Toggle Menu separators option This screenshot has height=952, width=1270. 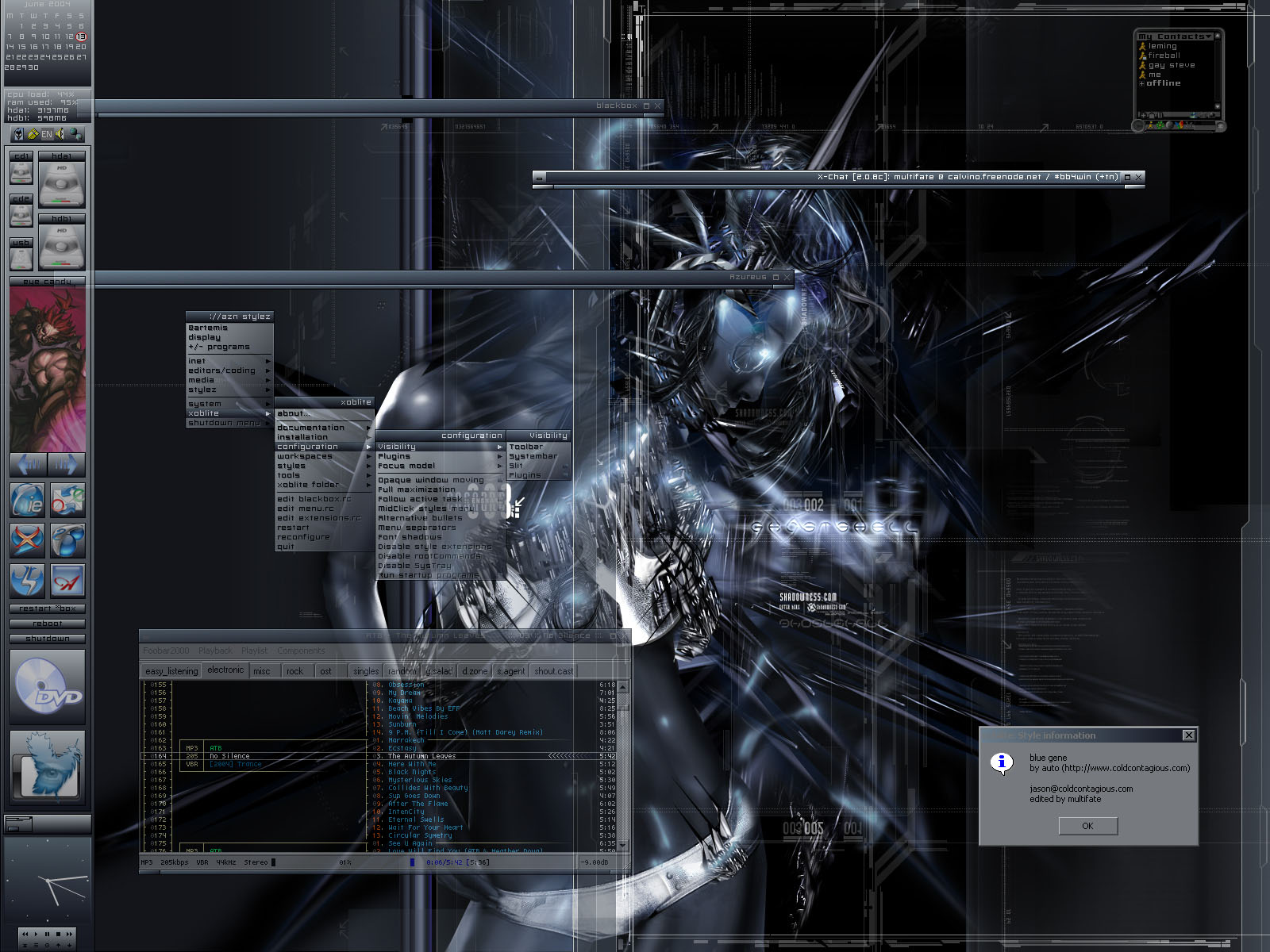[x=441, y=528]
